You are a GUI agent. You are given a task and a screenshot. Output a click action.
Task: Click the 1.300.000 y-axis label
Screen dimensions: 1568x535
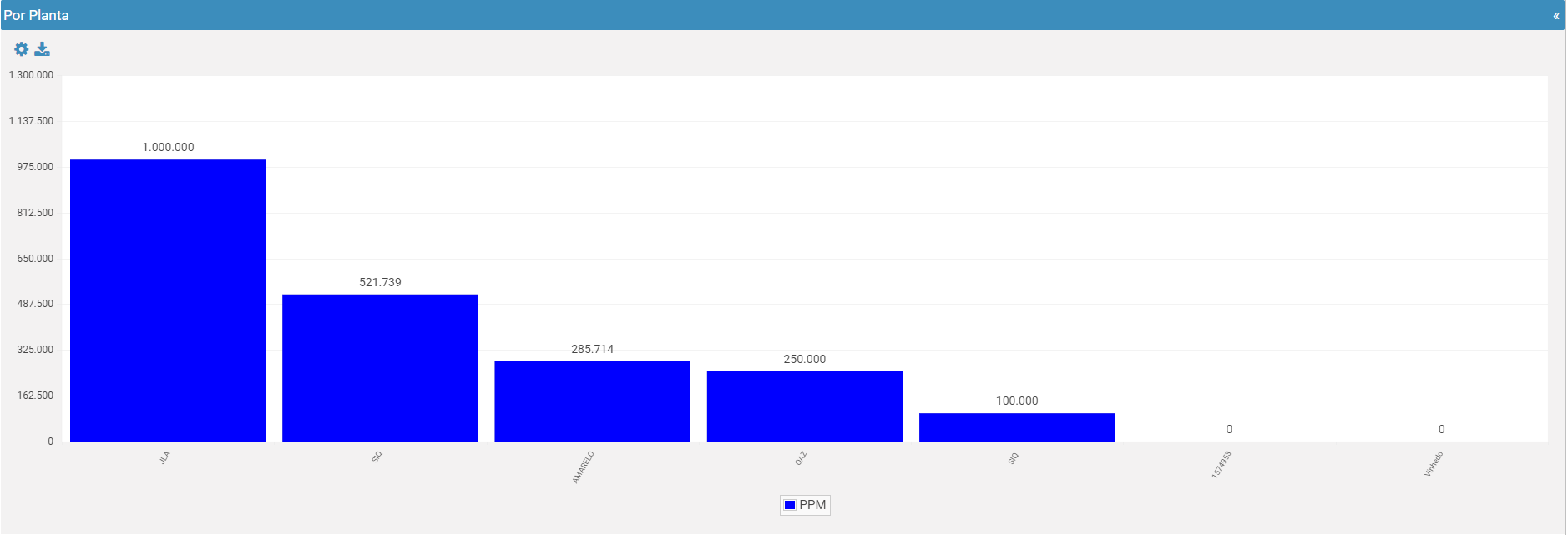[31, 75]
